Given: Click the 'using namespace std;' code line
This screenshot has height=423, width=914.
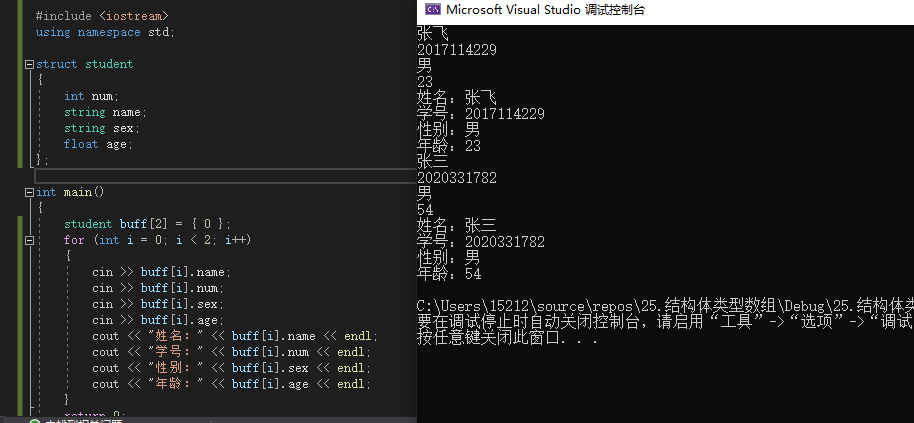Looking at the screenshot, I should [x=105, y=32].
